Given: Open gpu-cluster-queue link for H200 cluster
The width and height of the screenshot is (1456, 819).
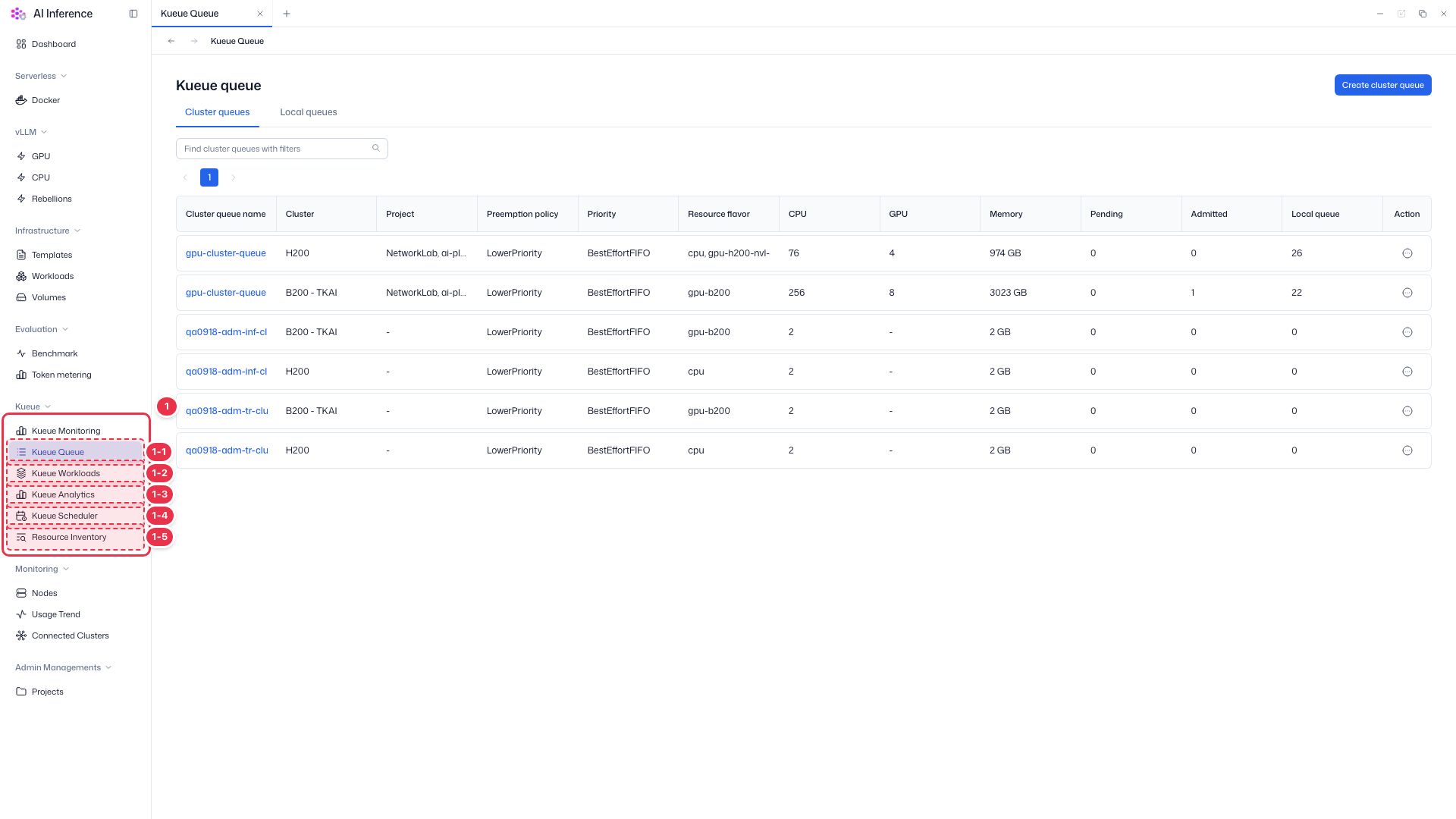Looking at the screenshot, I should 226,253.
